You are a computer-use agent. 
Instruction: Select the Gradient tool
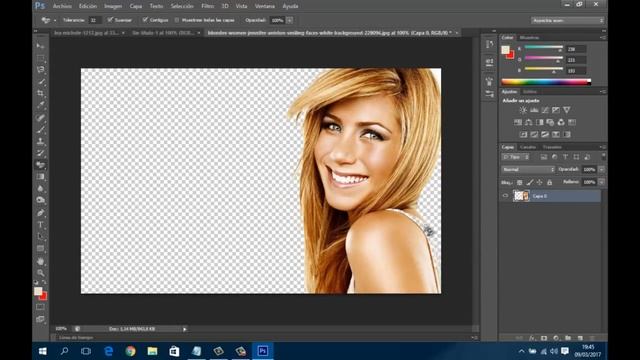click(x=40, y=177)
